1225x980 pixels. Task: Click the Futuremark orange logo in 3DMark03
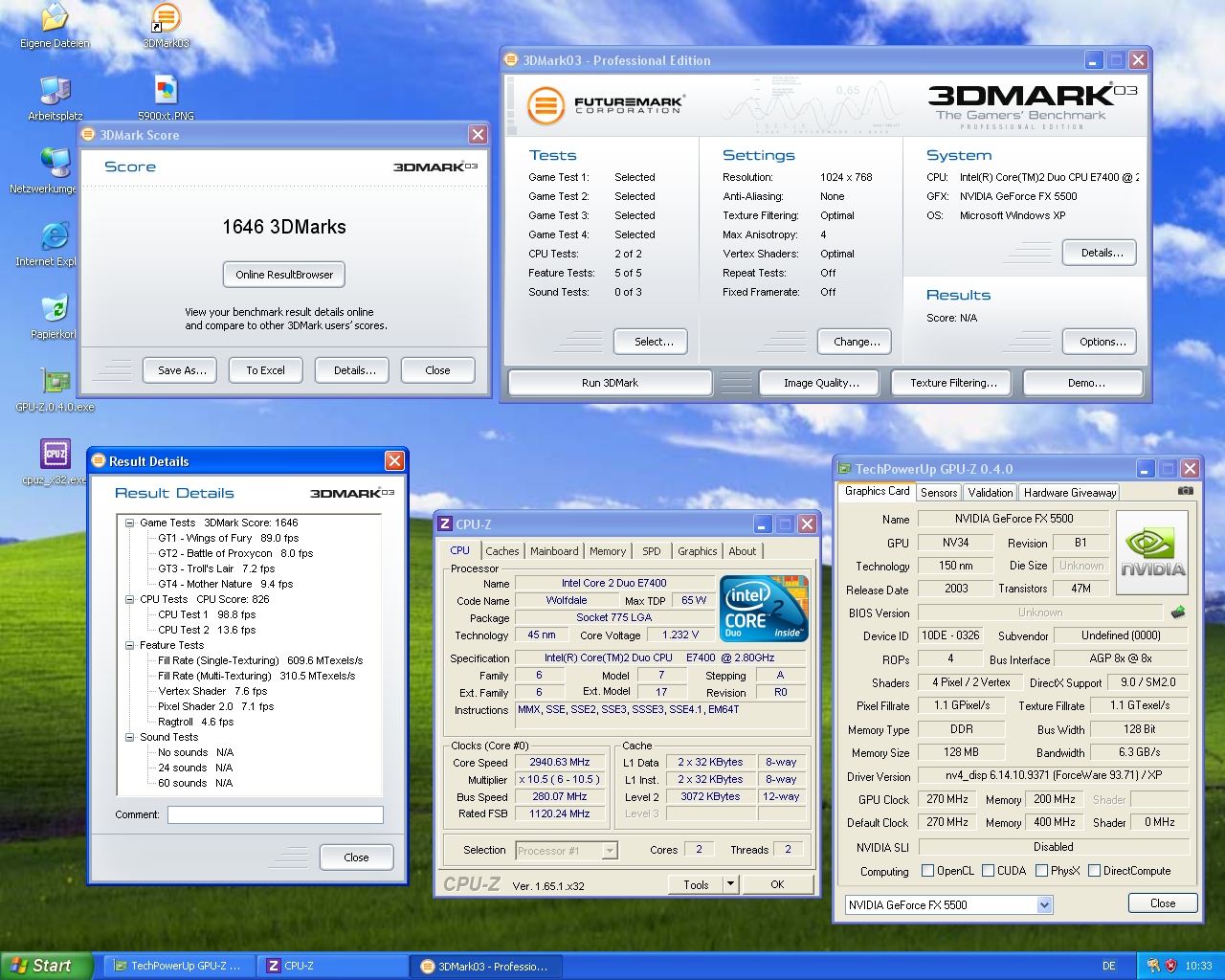pos(546,104)
